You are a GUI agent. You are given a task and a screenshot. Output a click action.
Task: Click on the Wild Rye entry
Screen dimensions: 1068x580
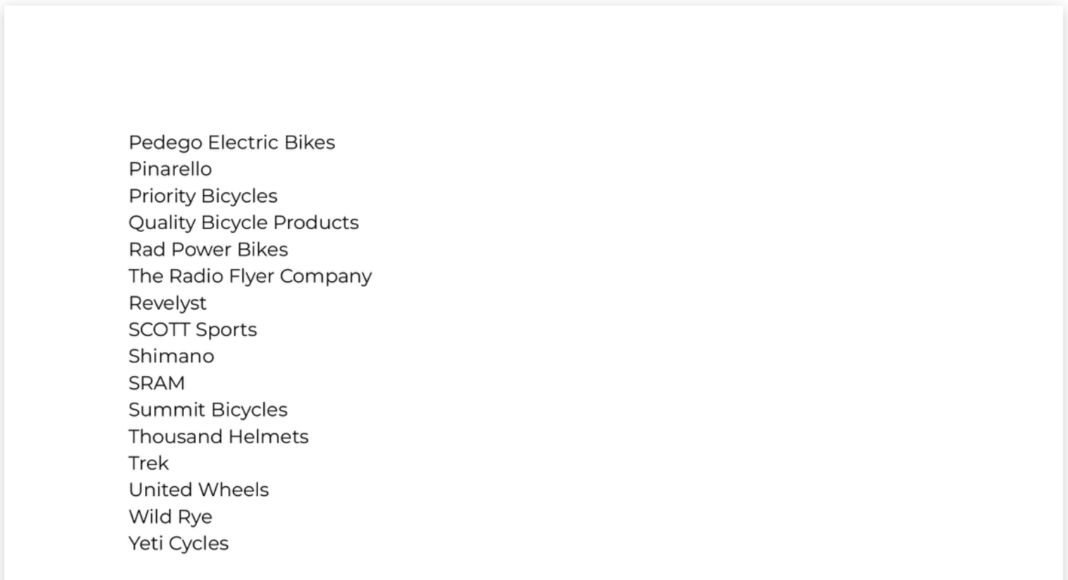(170, 517)
